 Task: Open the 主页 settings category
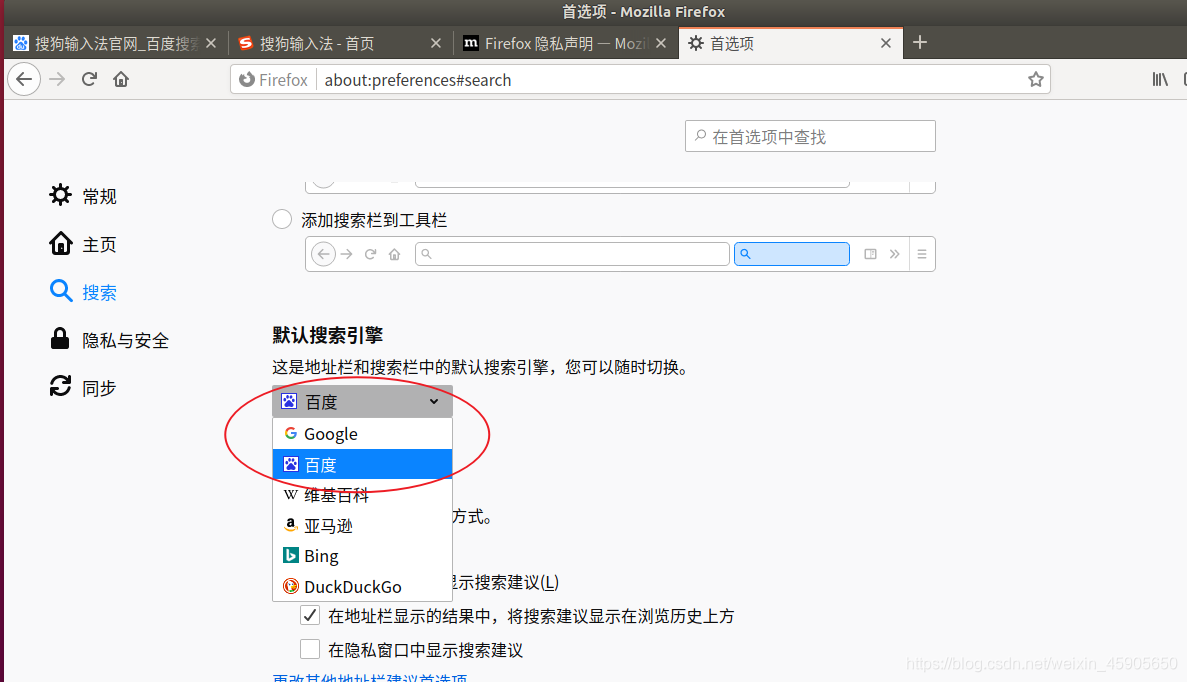pos(83,244)
